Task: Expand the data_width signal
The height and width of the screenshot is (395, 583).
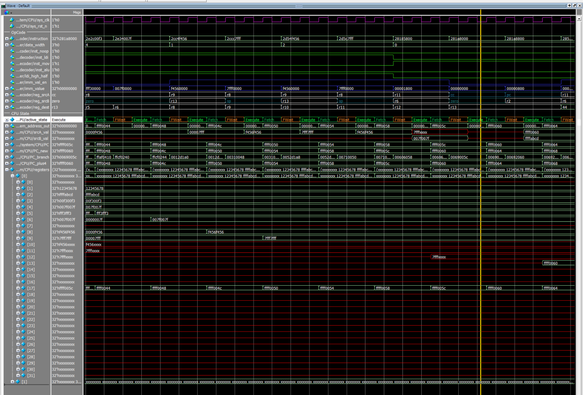Action: [6, 45]
